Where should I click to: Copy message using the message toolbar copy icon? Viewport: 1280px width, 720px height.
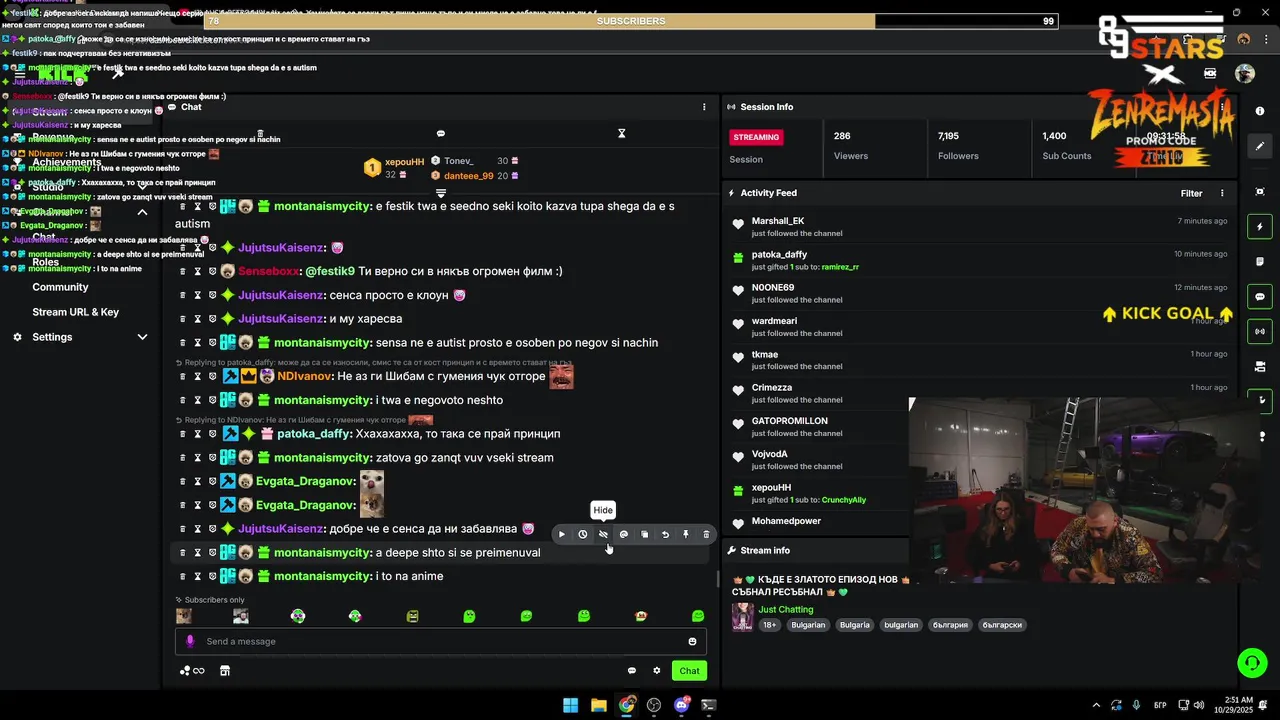pos(644,535)
